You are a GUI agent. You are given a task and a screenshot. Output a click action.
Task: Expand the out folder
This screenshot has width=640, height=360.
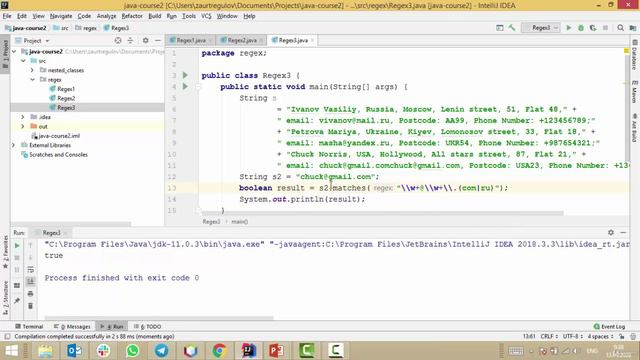tap(23, 127)
